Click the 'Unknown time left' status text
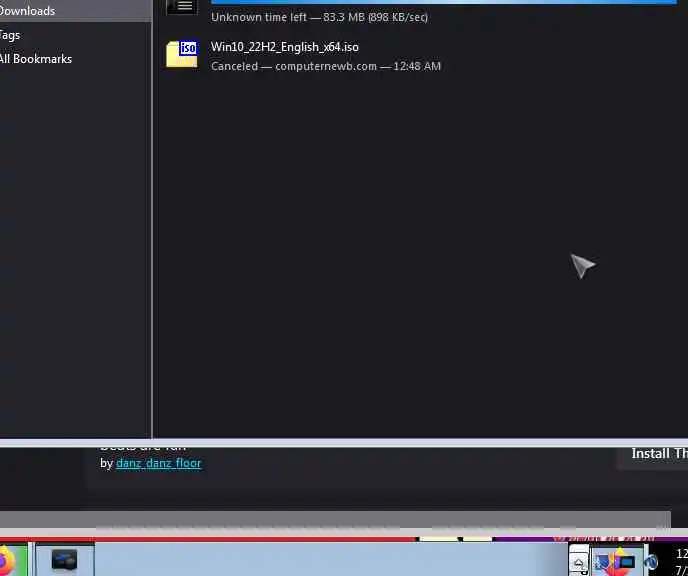 (319, 18)
